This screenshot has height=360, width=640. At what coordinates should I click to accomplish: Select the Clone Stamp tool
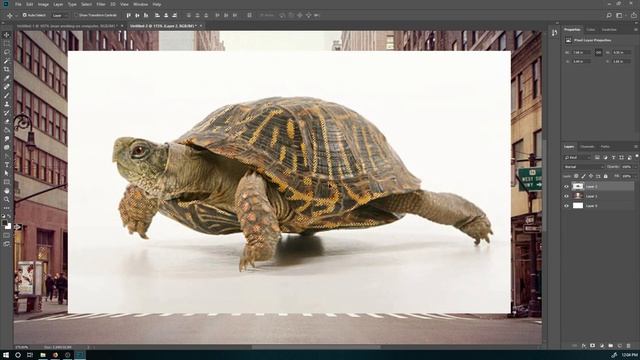[x=6, y=104]
